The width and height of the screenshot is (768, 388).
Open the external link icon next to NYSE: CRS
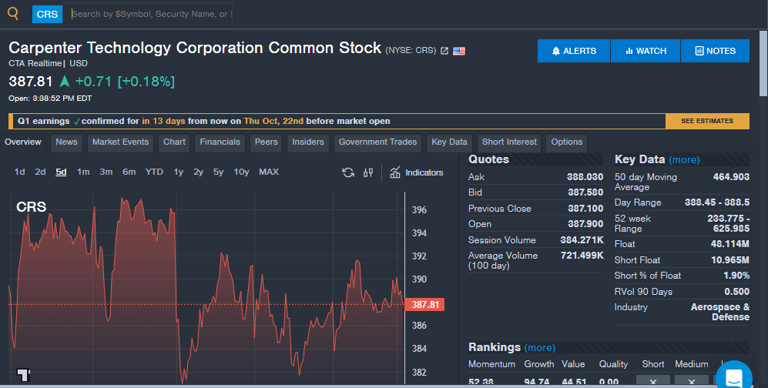(444, 51)
